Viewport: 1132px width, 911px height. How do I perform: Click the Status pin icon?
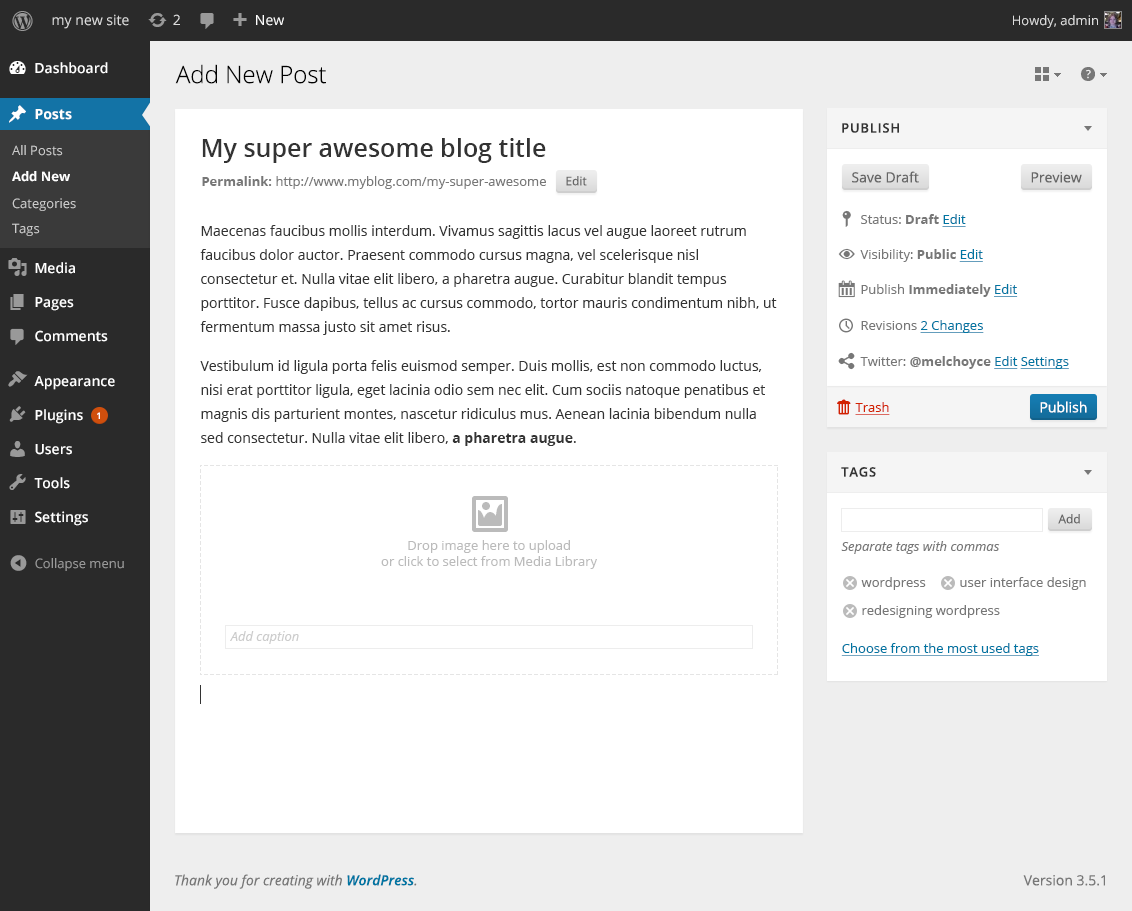click(x=846, y=219)
